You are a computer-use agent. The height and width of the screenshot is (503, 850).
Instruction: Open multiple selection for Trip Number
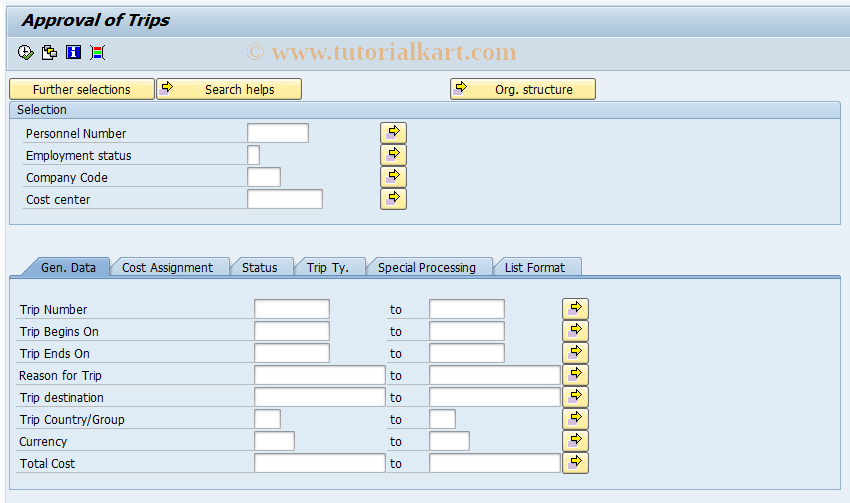pos(575,309)
